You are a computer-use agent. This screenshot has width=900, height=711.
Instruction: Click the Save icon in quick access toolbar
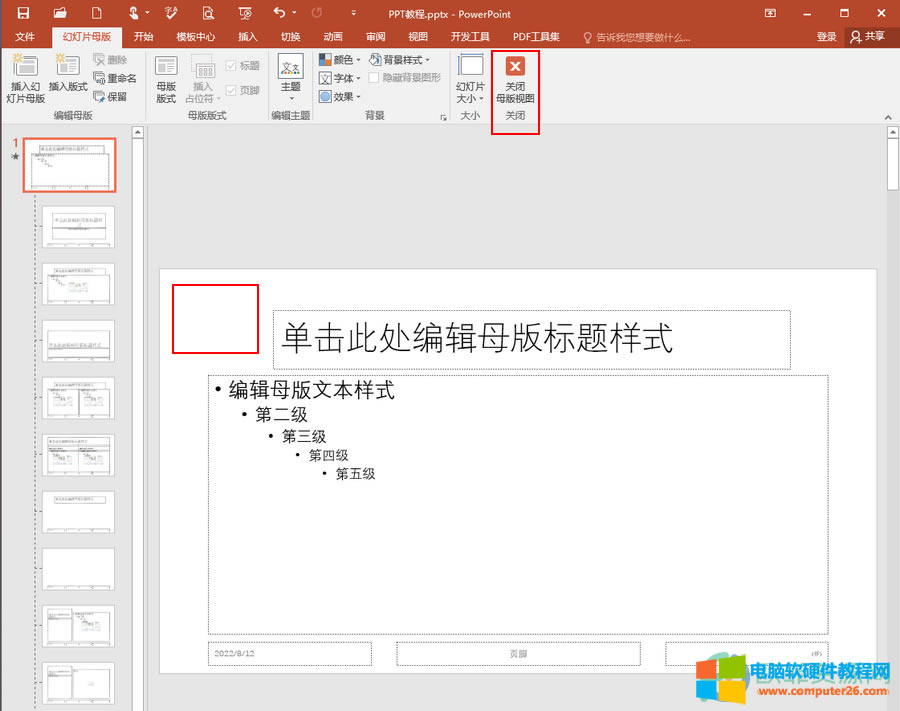point(23,13)
